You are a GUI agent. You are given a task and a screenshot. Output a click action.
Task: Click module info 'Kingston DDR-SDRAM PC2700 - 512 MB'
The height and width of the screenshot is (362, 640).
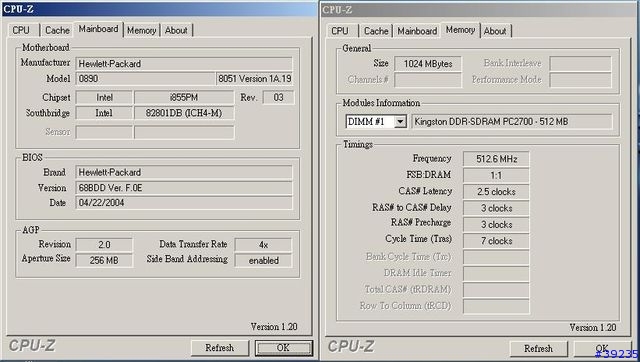click(x=512, y=122)
